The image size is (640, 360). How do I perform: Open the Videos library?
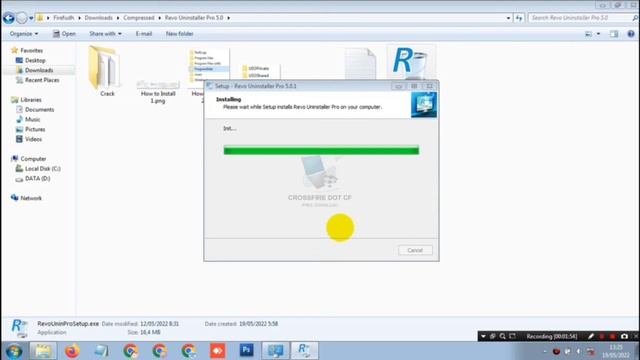(33, 139)
